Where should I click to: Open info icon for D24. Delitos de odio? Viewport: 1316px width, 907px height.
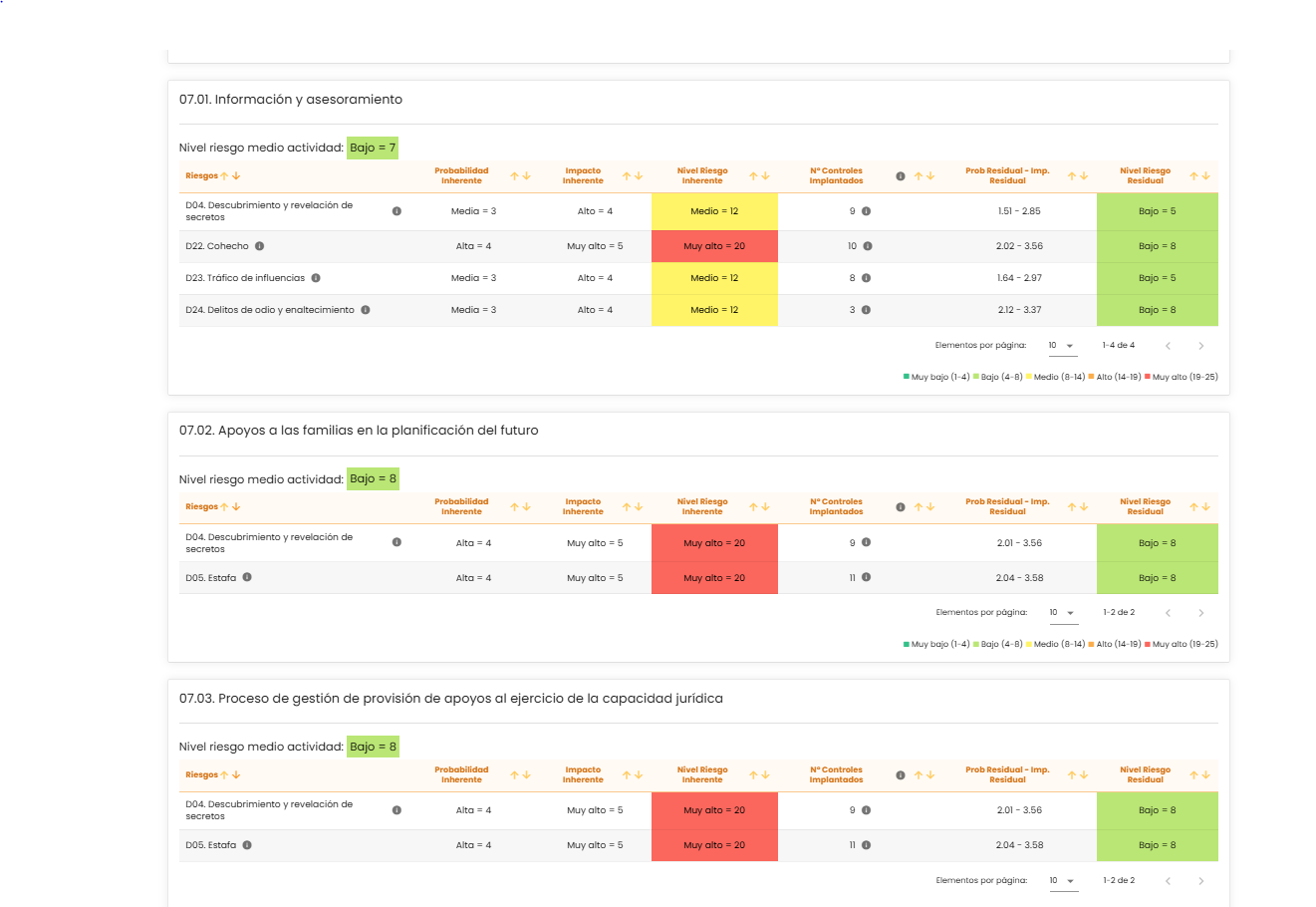pos(366,310)
